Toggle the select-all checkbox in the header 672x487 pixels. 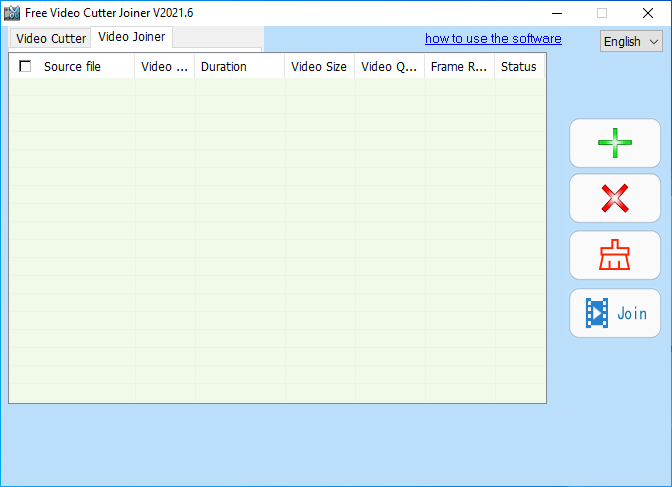(25, 67)
